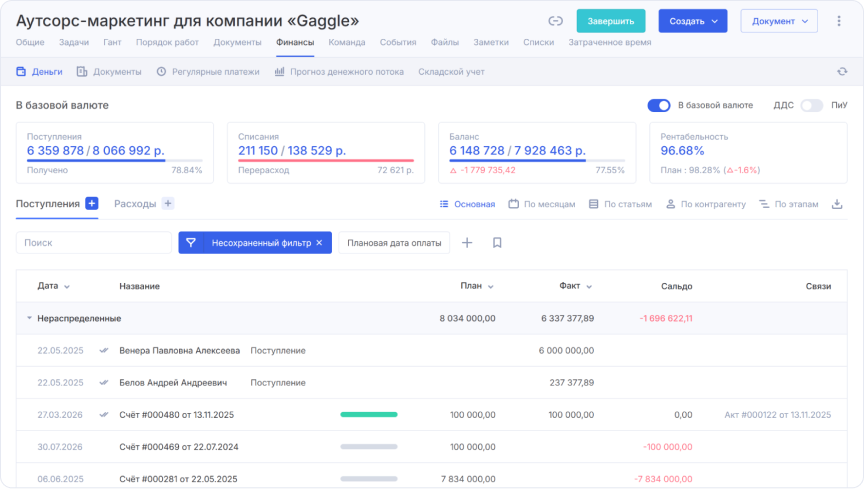Add new expense with plus icon

click(x=168, y=203)
